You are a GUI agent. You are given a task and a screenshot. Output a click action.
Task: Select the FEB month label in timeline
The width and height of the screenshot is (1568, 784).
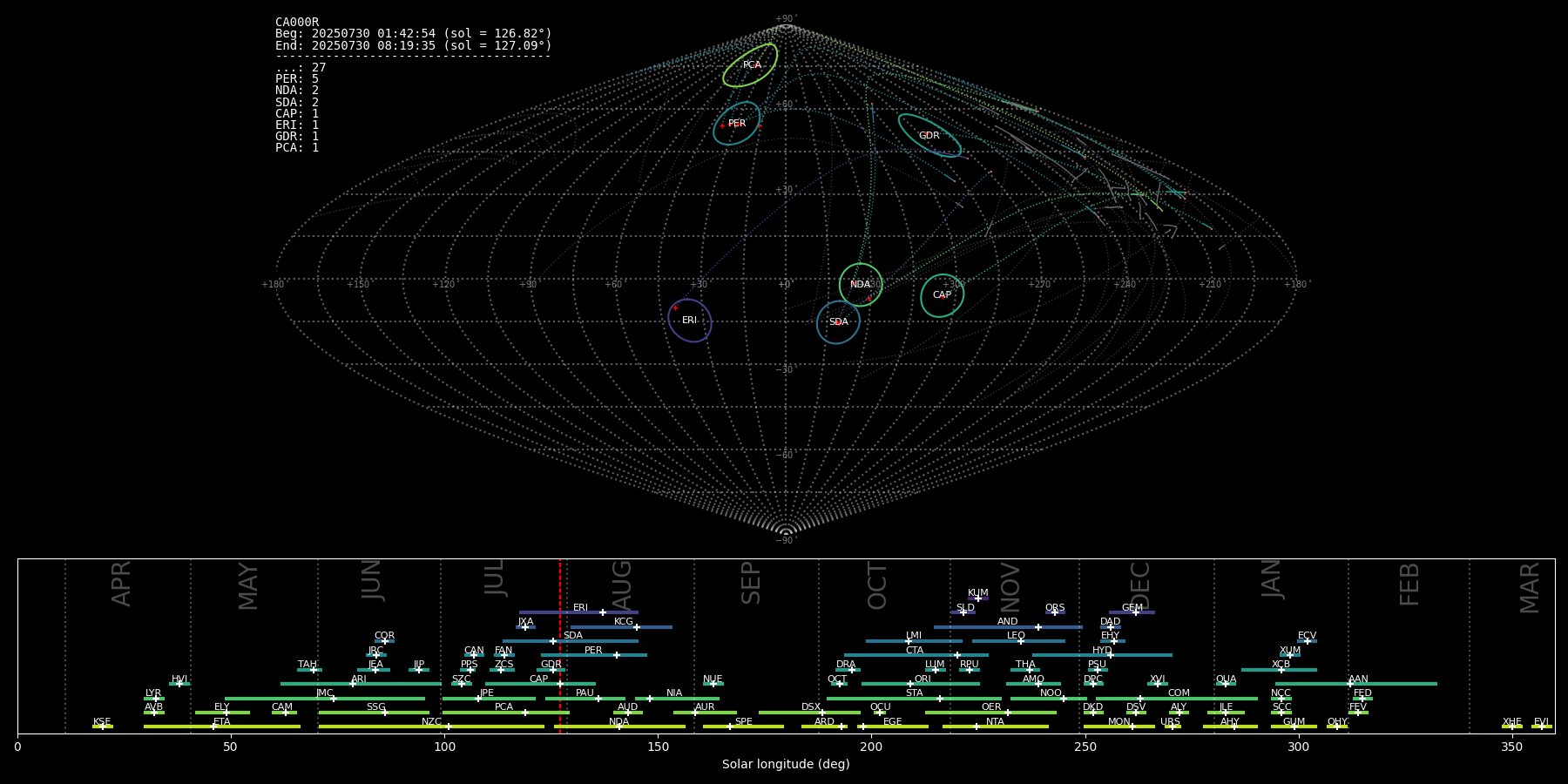[x=1409, y=584]
